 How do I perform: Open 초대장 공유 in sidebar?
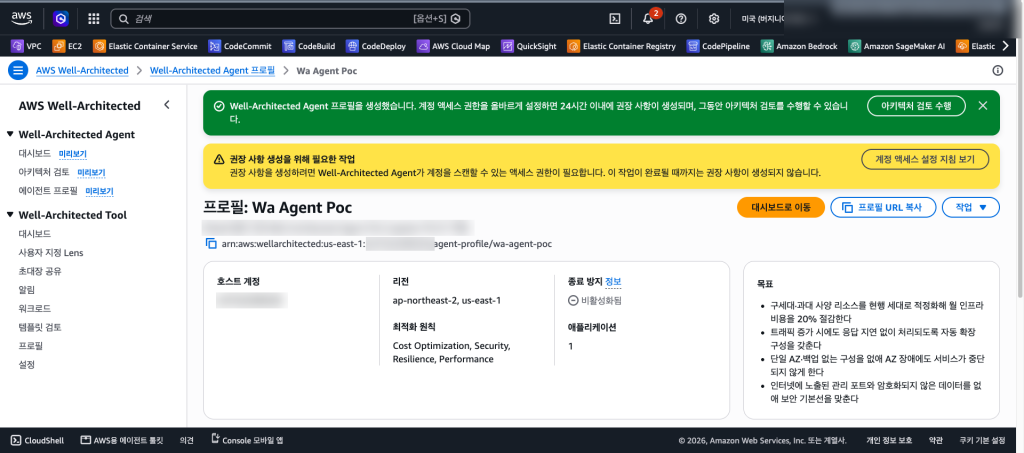coord(40,271)
